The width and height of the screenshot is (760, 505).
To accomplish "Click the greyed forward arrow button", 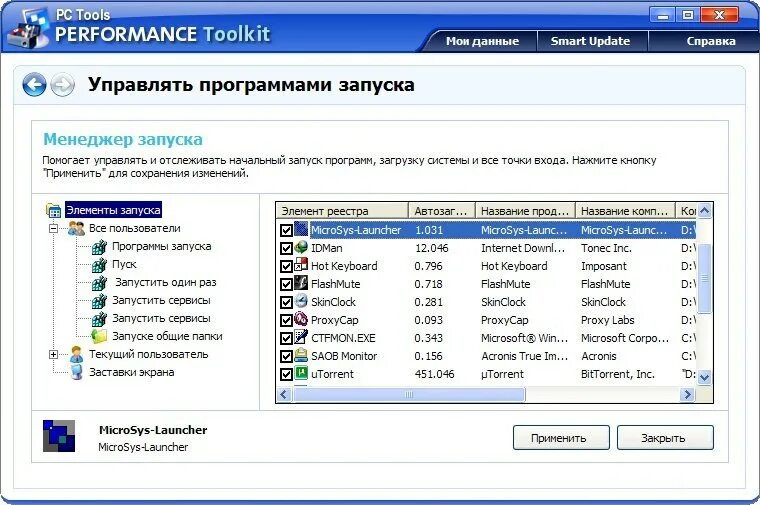I will pos(63,85).
